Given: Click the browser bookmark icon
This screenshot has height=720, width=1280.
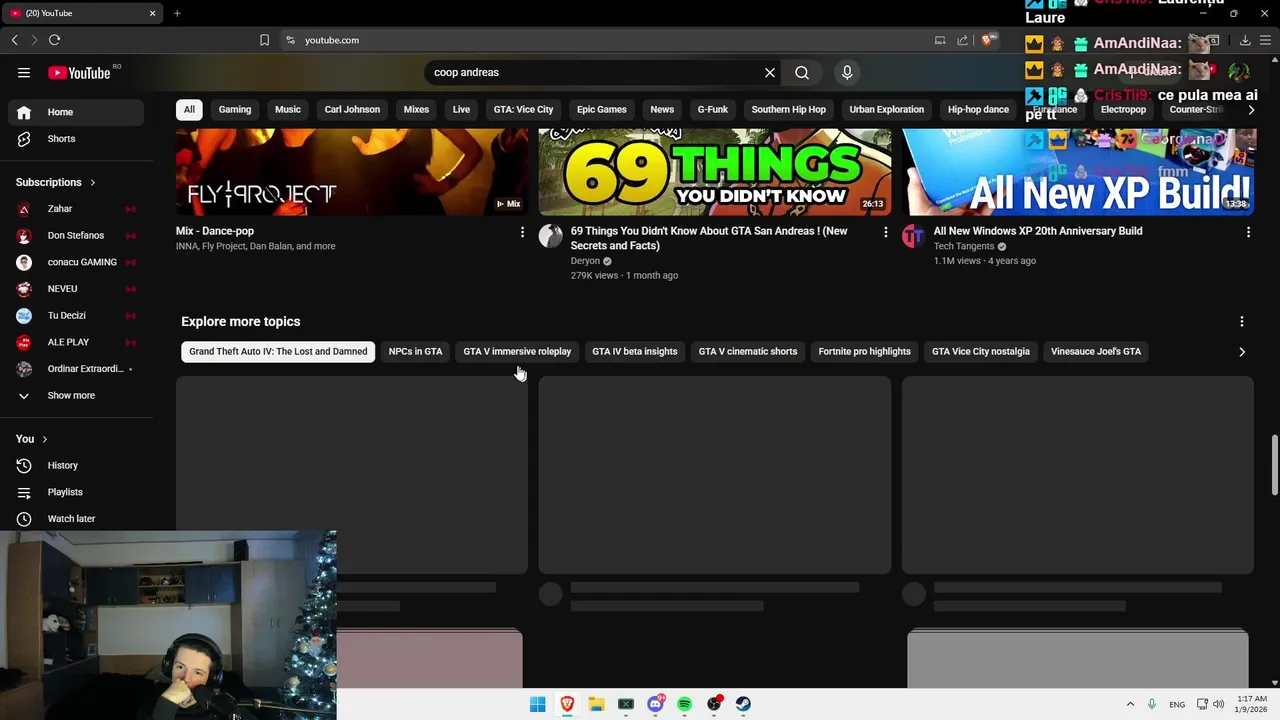Looking at the screenshot, I should pos(264,40).
